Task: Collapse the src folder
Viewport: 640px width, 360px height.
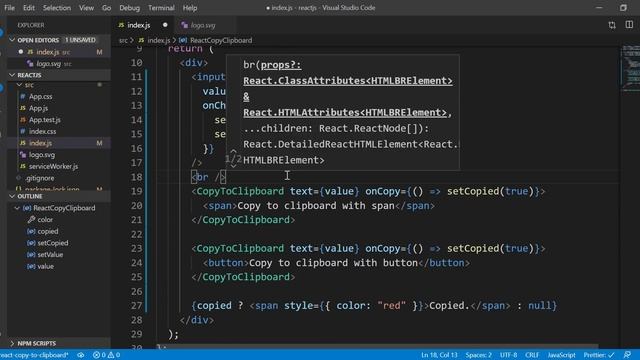Action: tap(19, 85)
